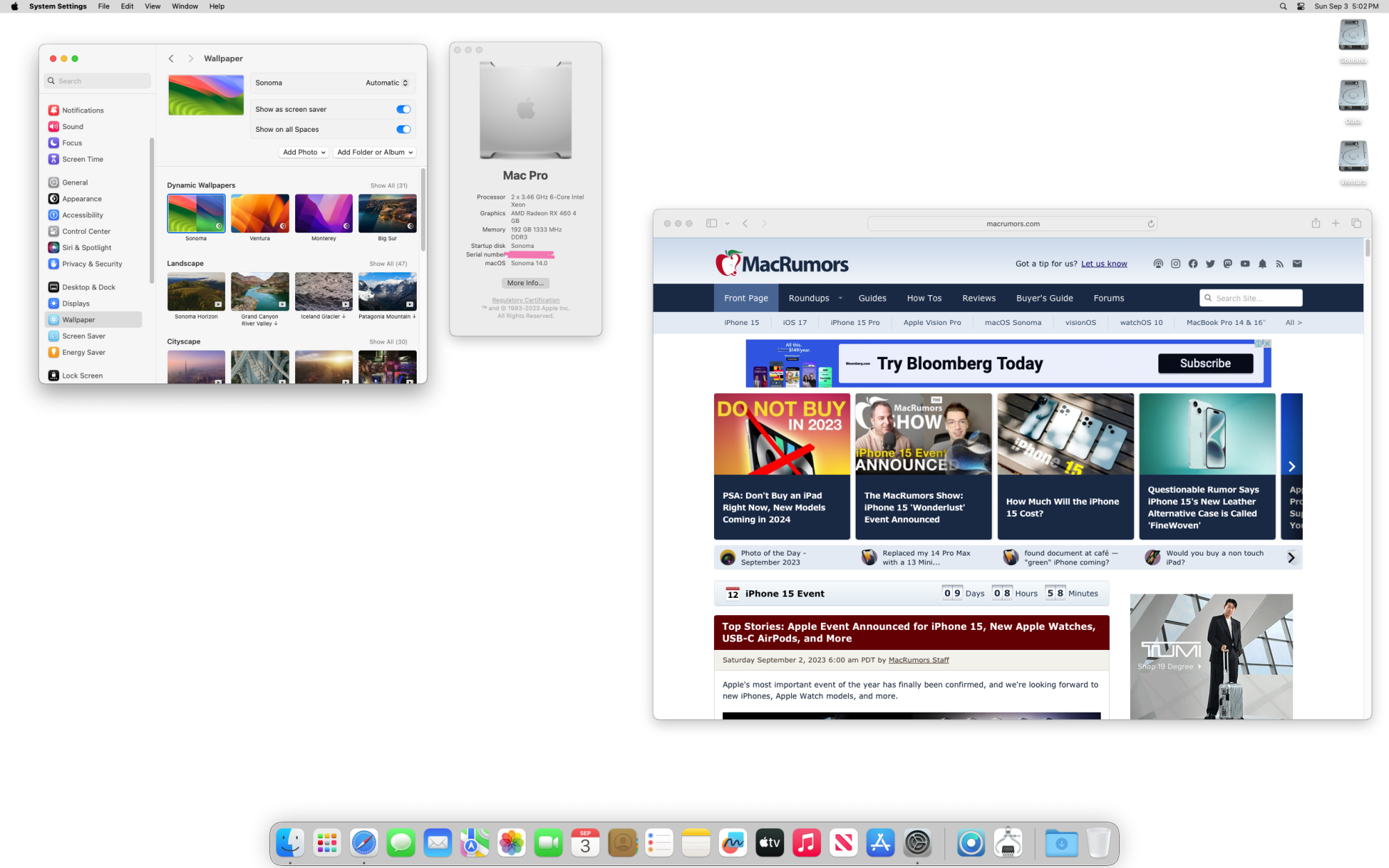
Task: Open the File menu
Action: tap(103, 6)
